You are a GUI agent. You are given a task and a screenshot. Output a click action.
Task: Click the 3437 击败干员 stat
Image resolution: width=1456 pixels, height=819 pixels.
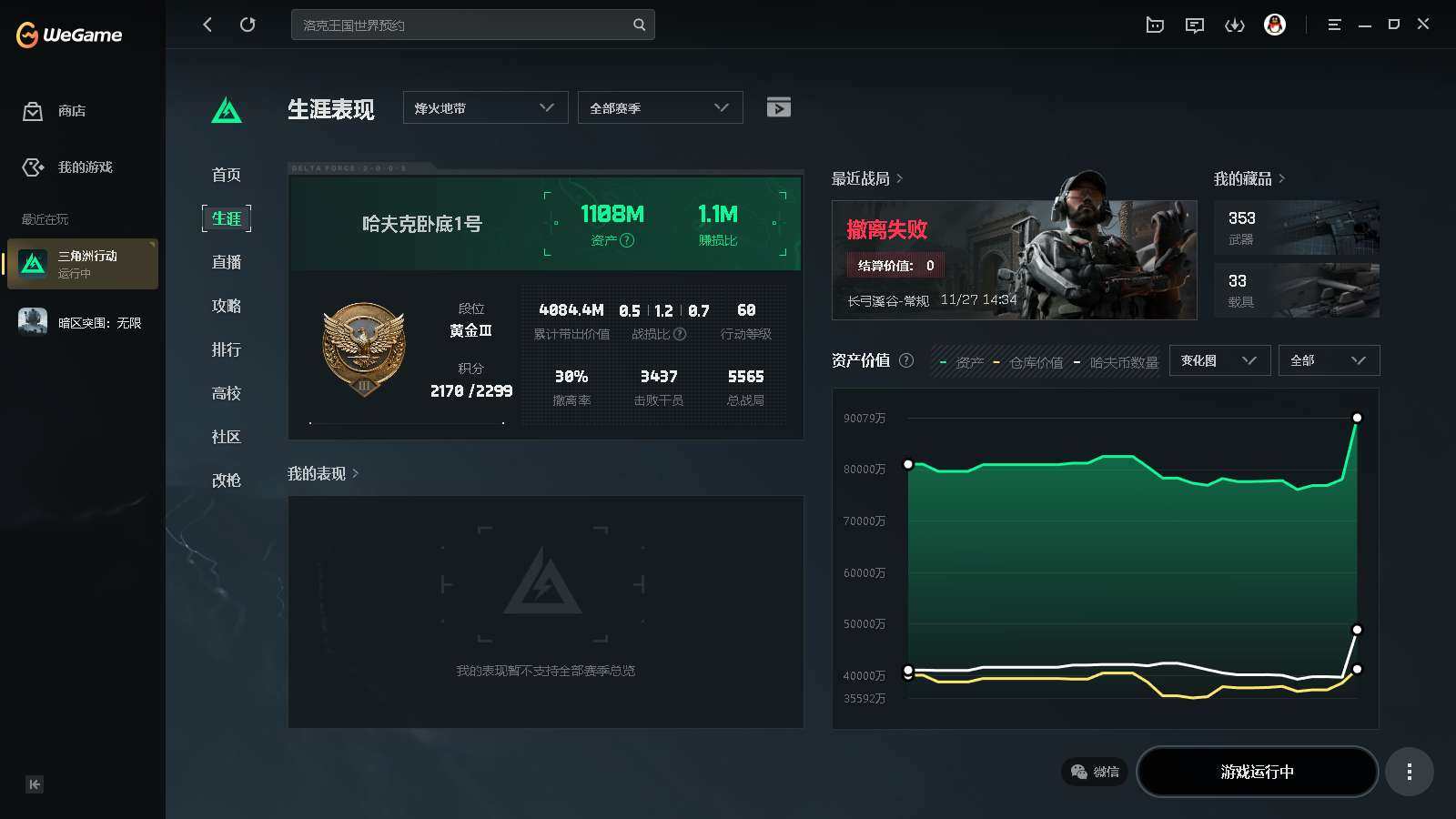click(x=659, y=377)
